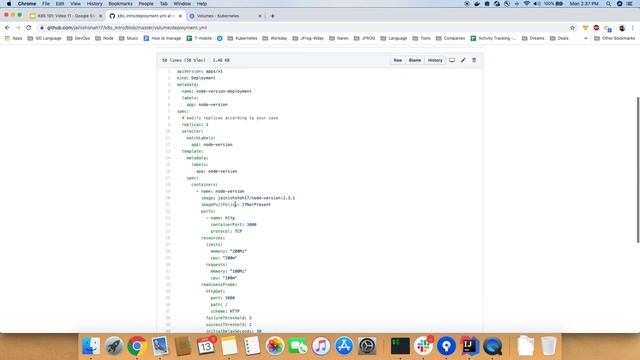
Task: Open QuickTime Player from the dock
Action: coord(493,346)
